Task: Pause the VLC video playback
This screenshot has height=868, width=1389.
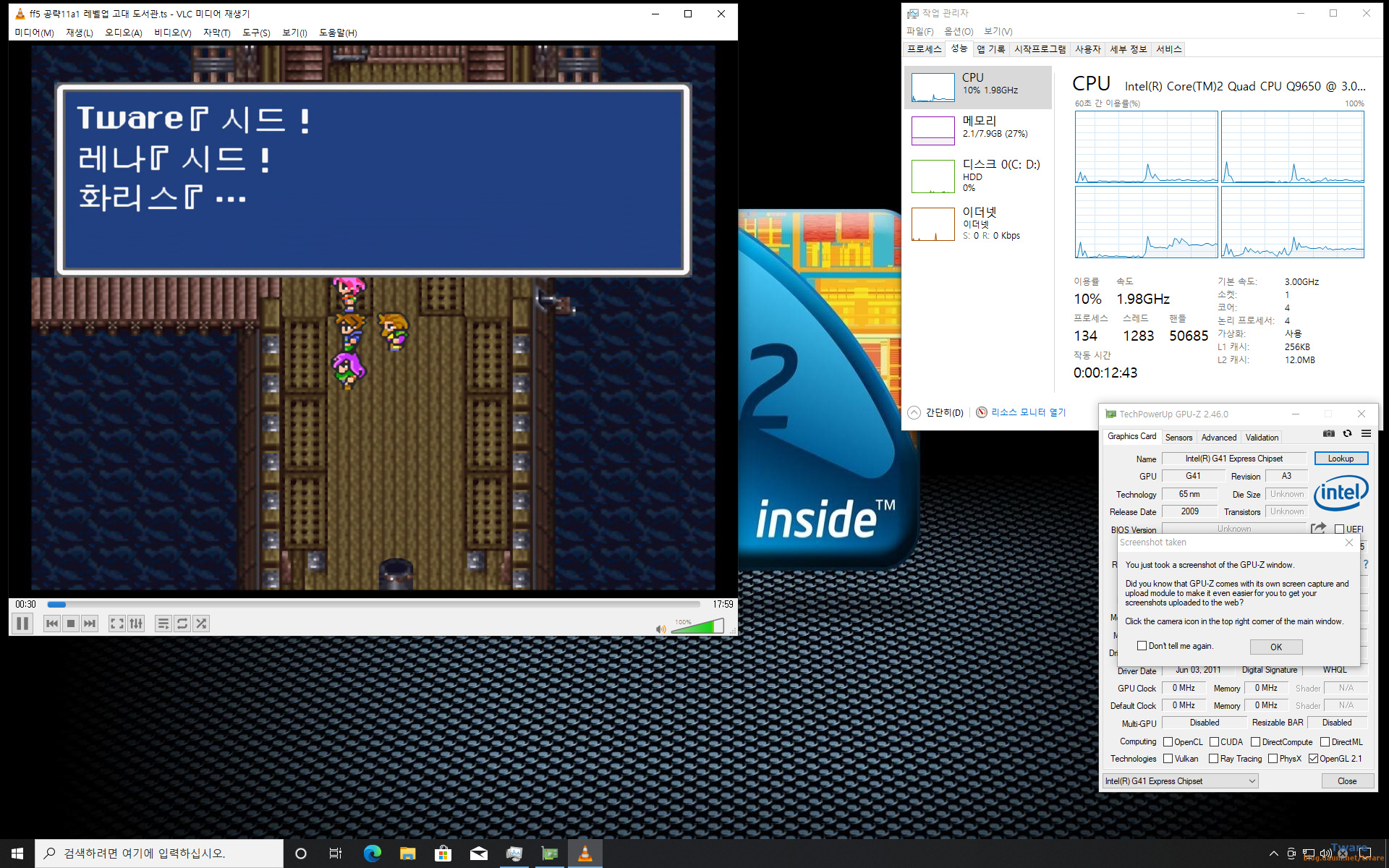Action: pos(22,624)
